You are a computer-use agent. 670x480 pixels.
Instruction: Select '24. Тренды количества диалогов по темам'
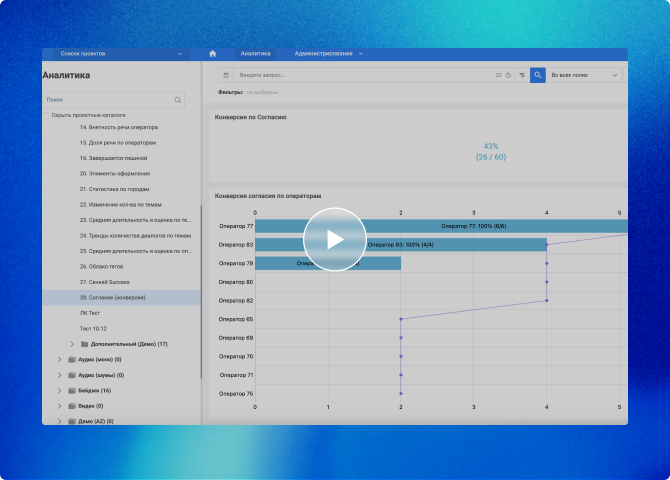point(135,236)
